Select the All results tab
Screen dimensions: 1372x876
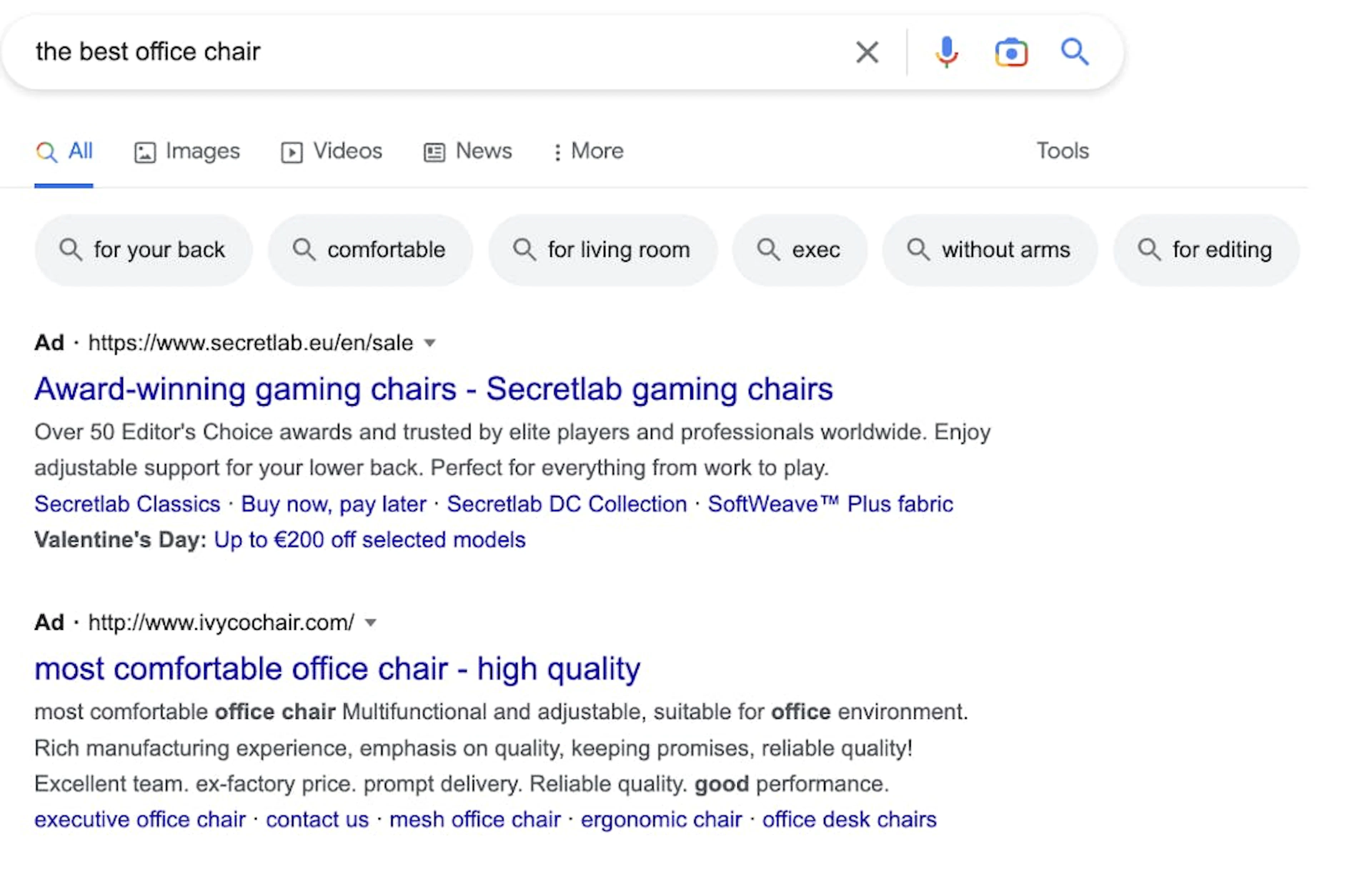tap(64, 152)
